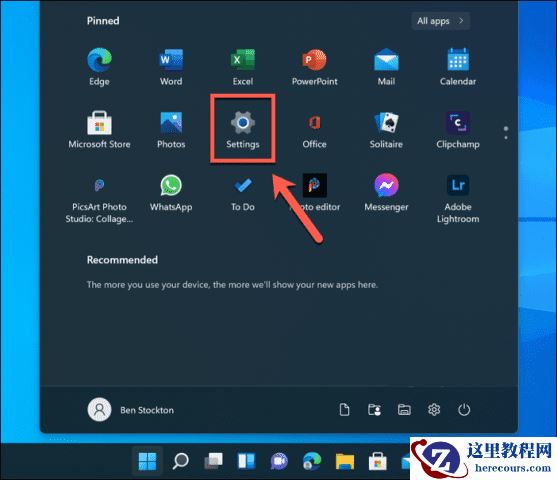The height and width of the screenshot is (480, 557).
Task: Launch Edge from the taskbar
Action: [312, 461]
